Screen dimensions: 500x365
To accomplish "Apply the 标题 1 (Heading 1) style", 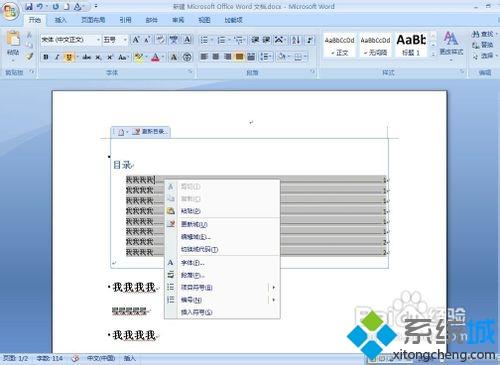I will point(411,46).
